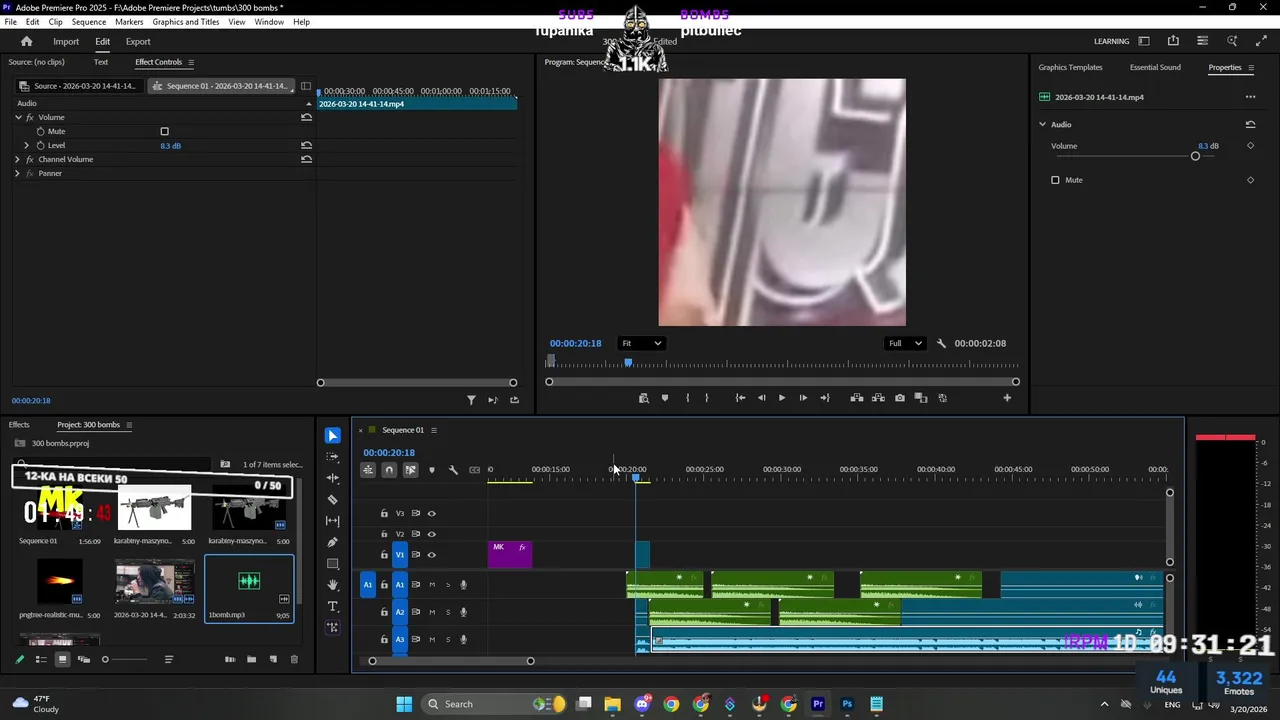Screen dimensions: 1280x720
Task: Switch to the Essential Sound tab
Action: point(1155,67)
